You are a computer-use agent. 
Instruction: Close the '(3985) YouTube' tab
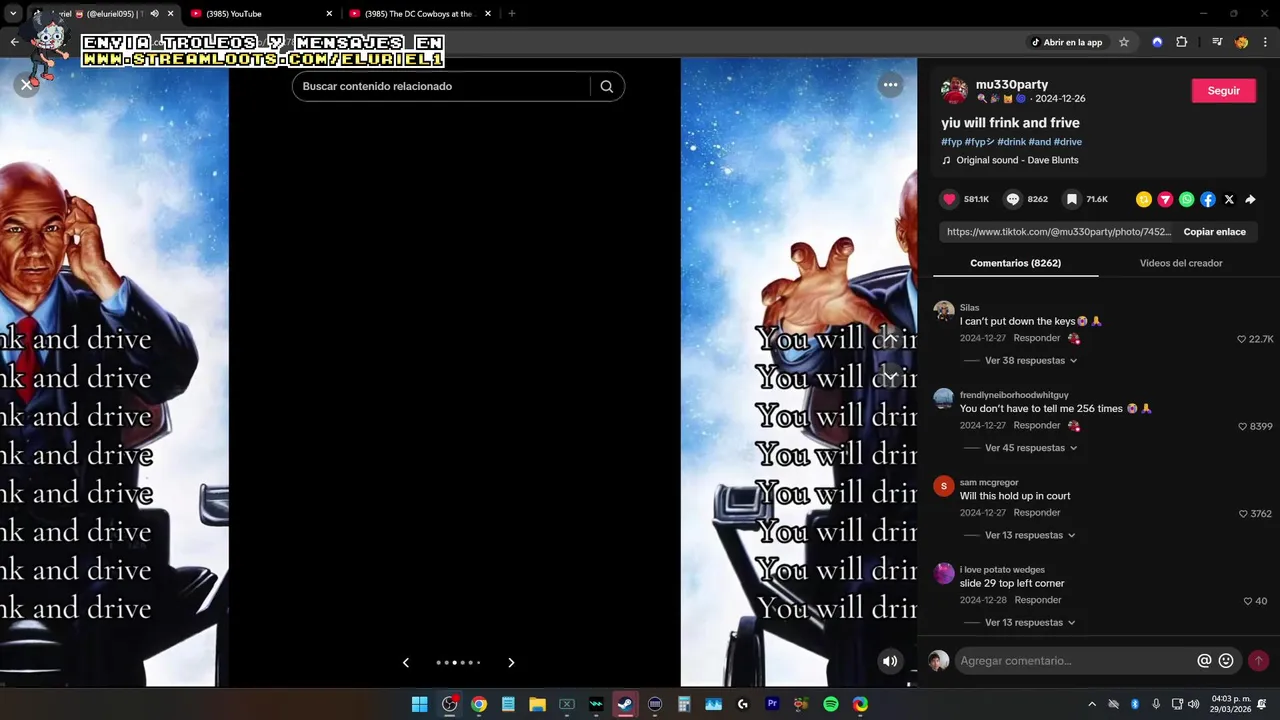(x=329, y=14)
